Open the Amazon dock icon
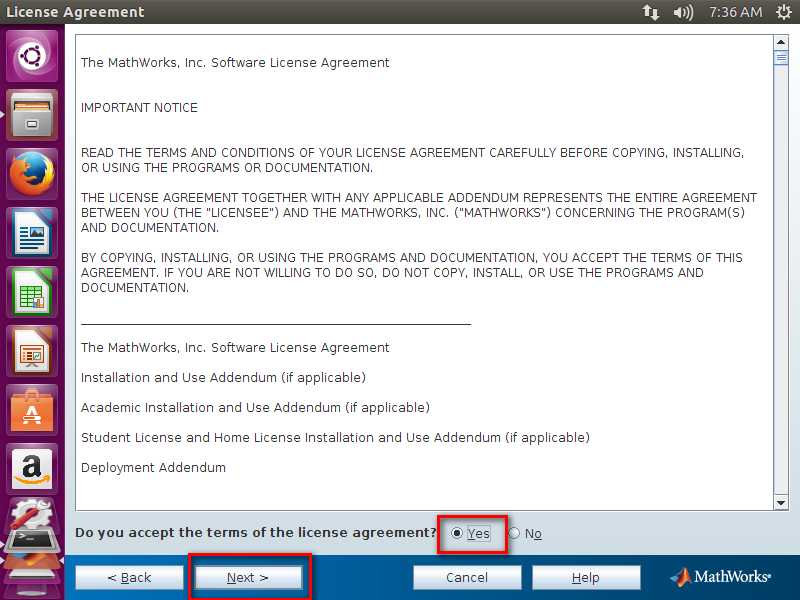800x600 pixels. click(32, 469)
